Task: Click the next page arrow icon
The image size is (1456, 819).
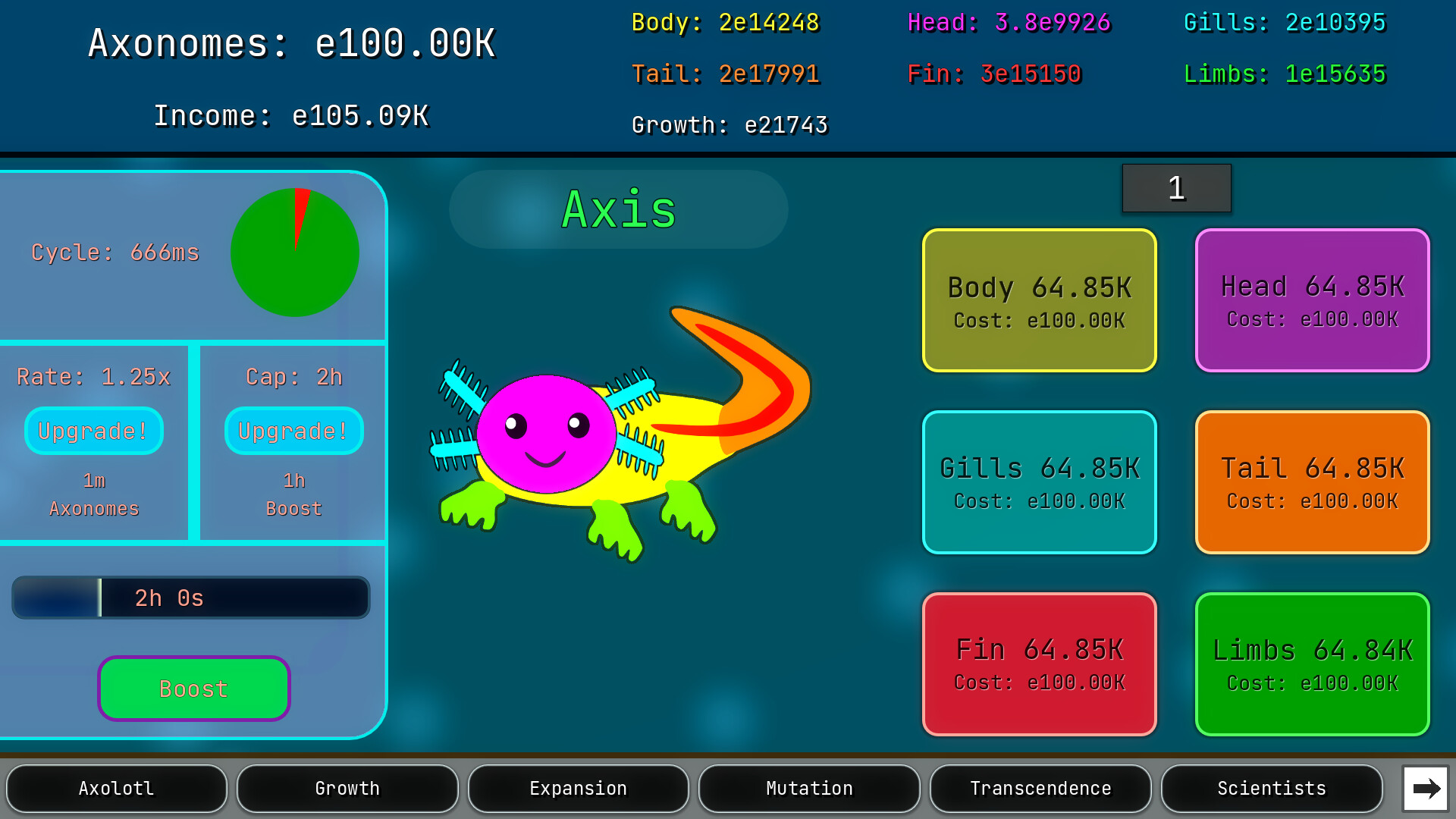Action: [1426, 789]
